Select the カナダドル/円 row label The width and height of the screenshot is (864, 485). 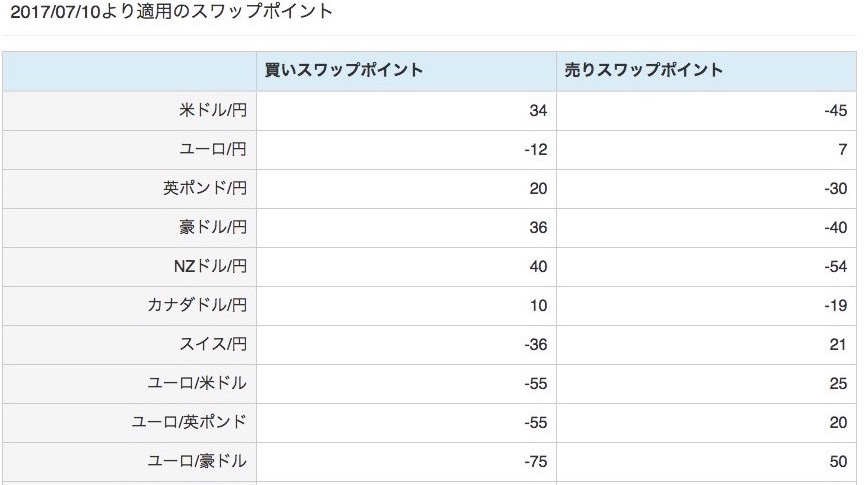click(x=197, y=305)
